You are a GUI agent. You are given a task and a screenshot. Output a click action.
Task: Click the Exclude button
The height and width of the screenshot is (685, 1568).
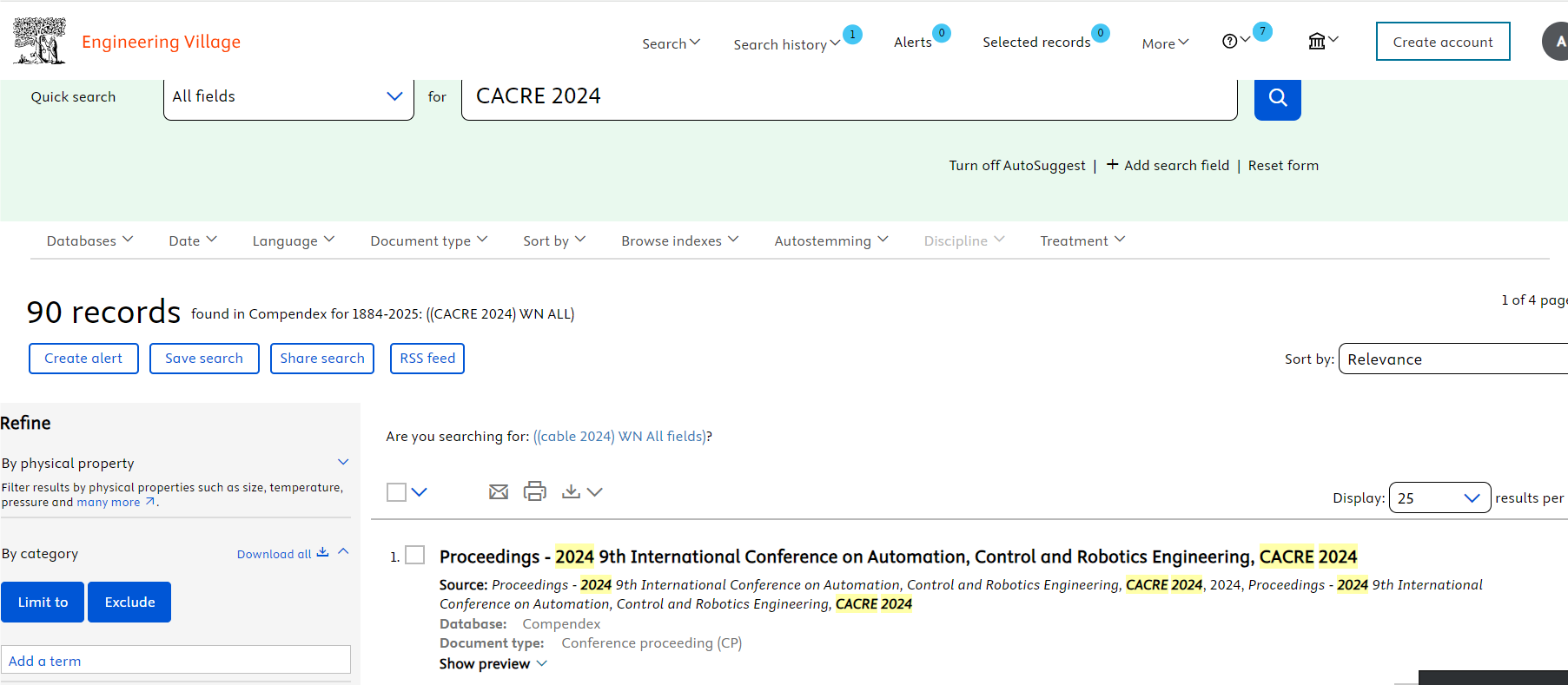click(129, 602)
